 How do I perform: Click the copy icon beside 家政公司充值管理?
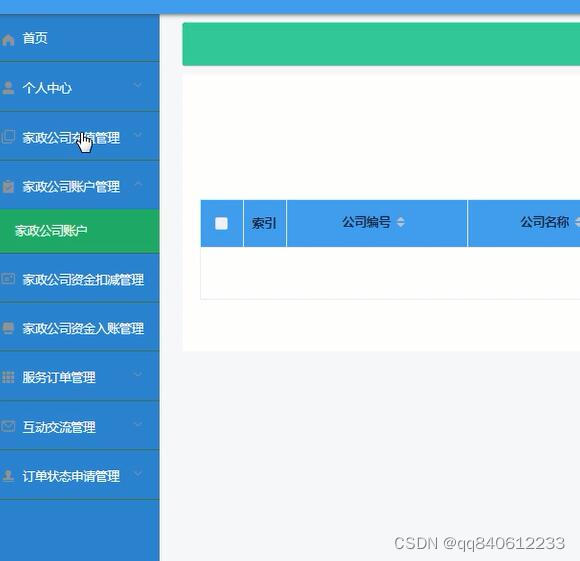[x=8, y=137]
